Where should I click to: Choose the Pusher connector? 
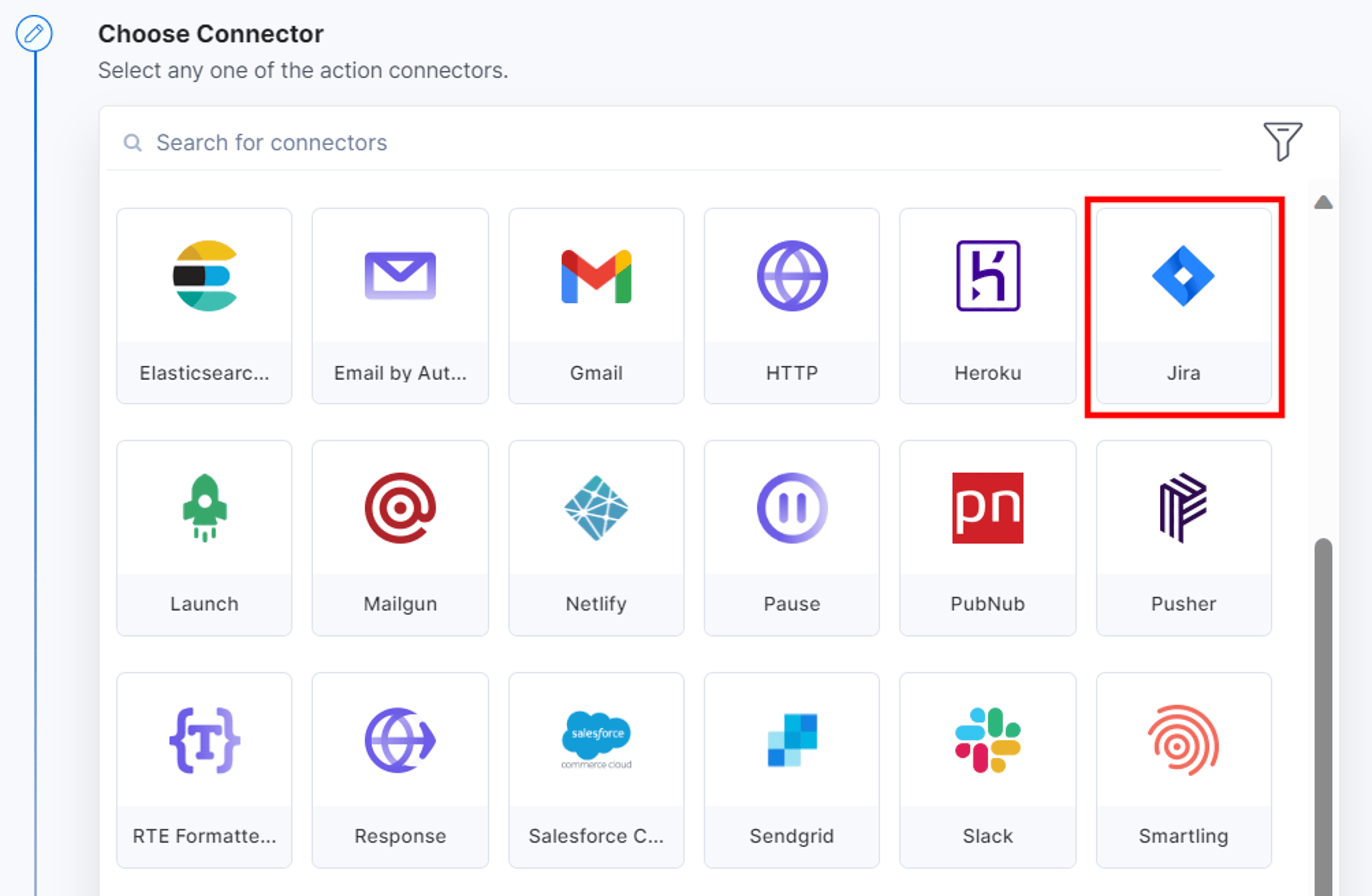point(1183,538)
